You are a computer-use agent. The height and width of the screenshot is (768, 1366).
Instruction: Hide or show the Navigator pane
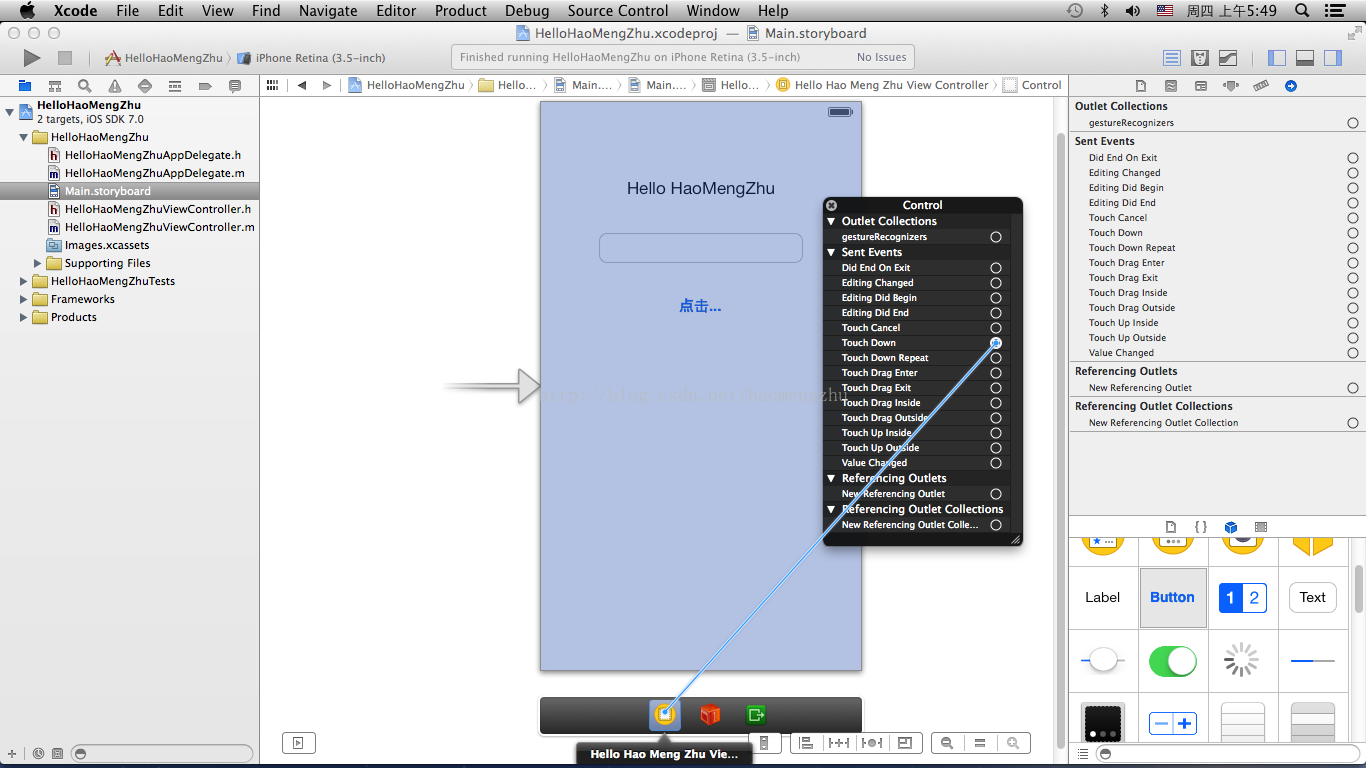[x=1277, y=58]
